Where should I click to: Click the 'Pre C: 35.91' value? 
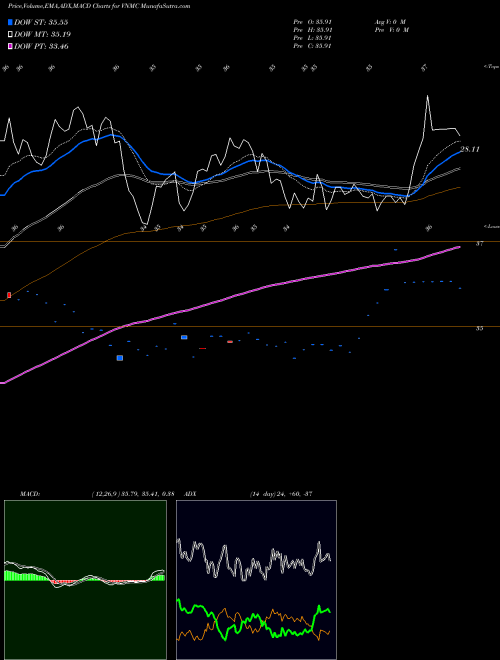pos(313,46)
